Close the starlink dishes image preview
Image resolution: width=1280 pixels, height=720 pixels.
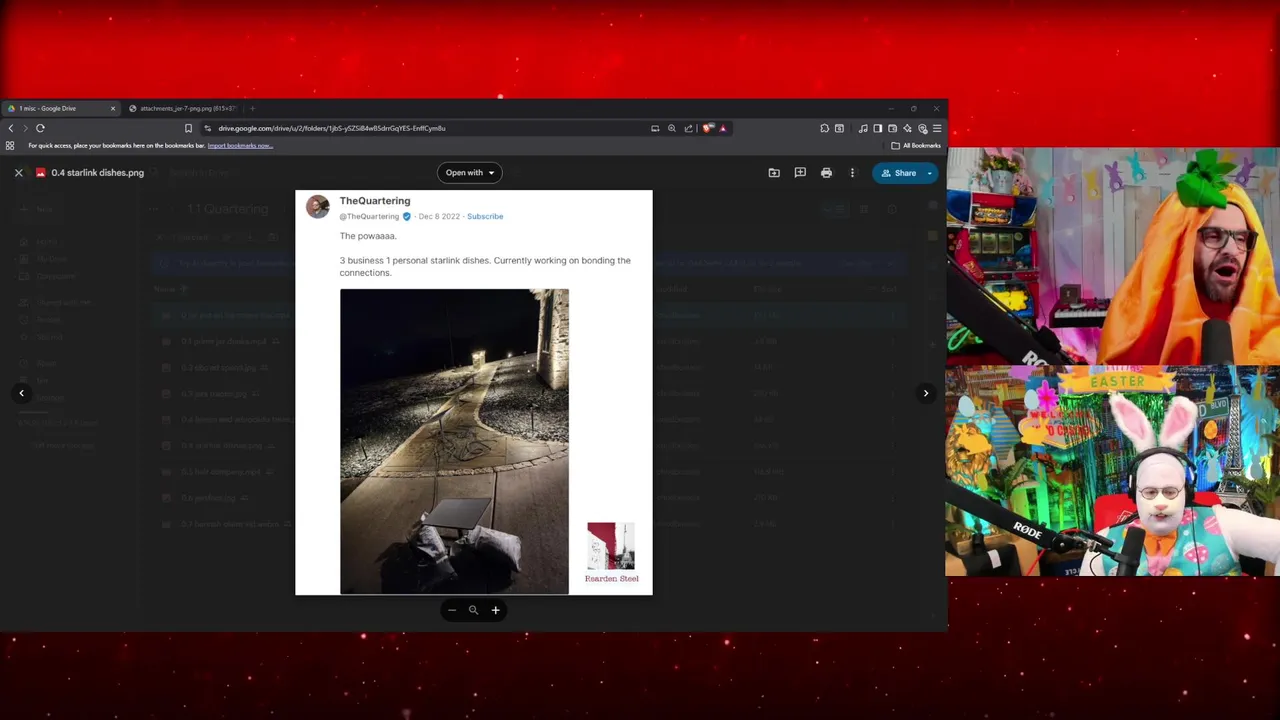[x=18, y=173]
